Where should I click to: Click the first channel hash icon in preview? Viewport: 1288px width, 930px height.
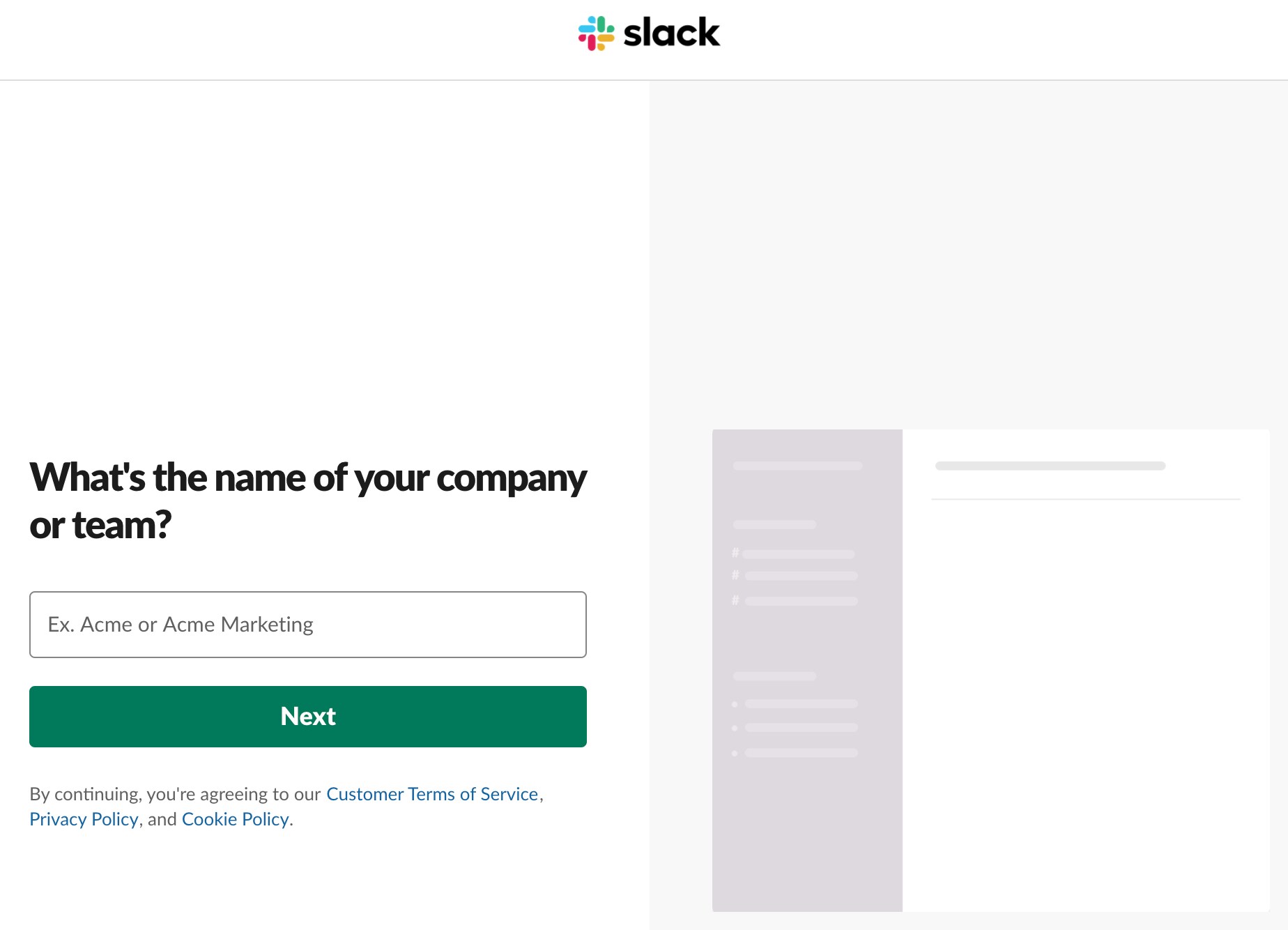[735, 553]
